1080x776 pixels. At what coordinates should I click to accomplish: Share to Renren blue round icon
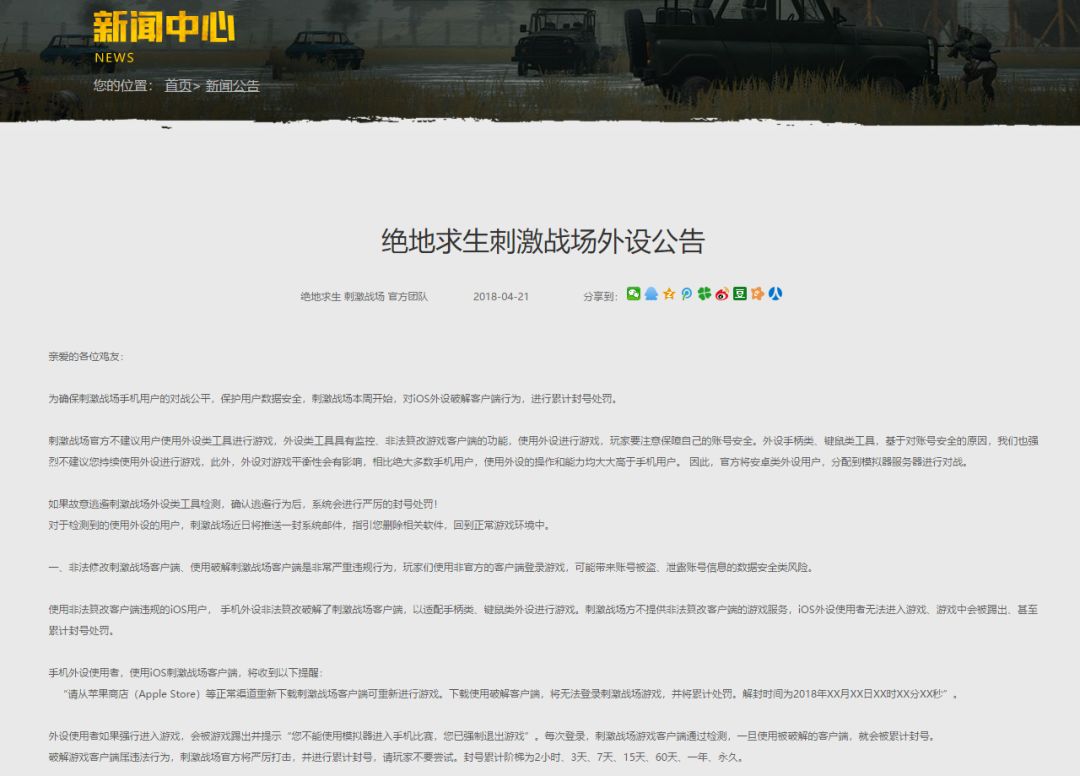(776, 294)
